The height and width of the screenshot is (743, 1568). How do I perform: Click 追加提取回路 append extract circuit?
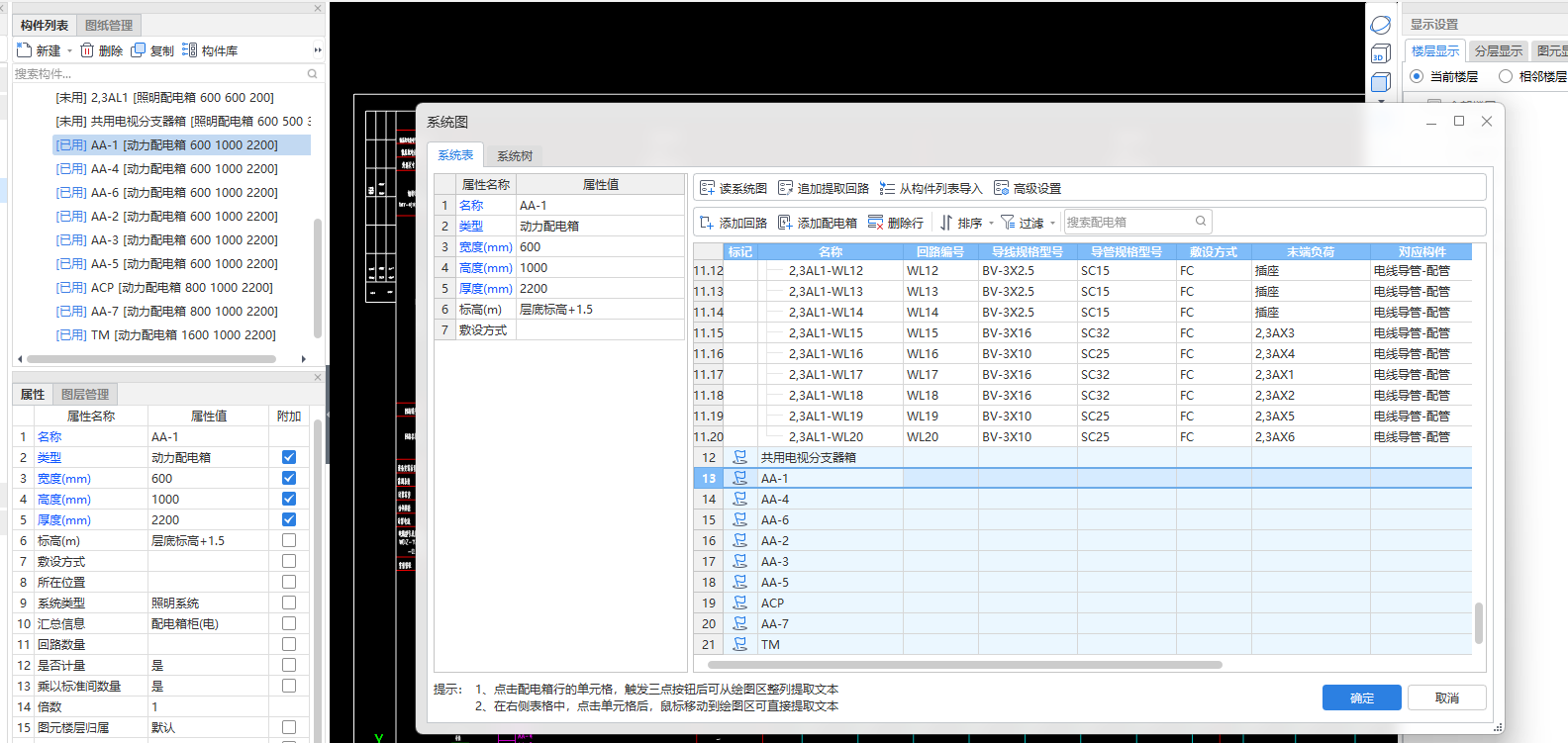(x=824, y=188)
